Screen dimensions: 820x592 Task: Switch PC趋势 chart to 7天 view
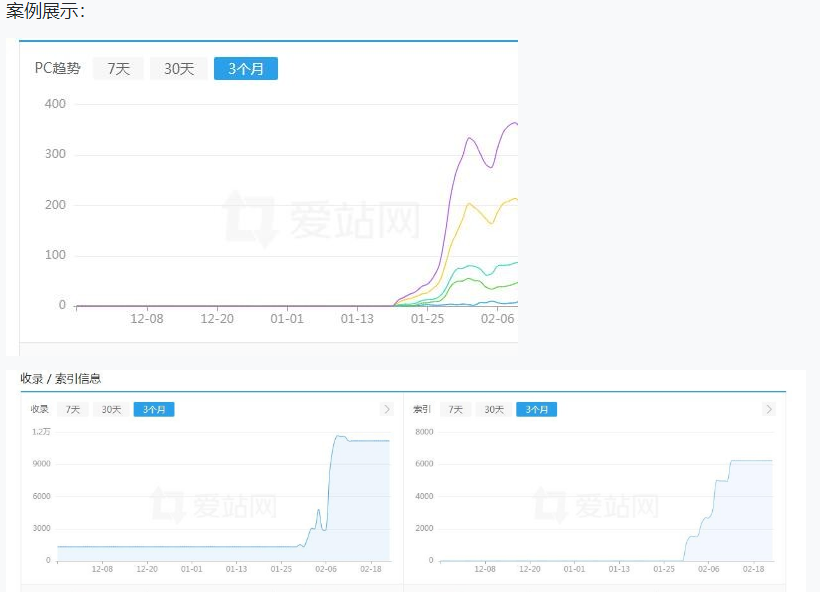[116, 68]
